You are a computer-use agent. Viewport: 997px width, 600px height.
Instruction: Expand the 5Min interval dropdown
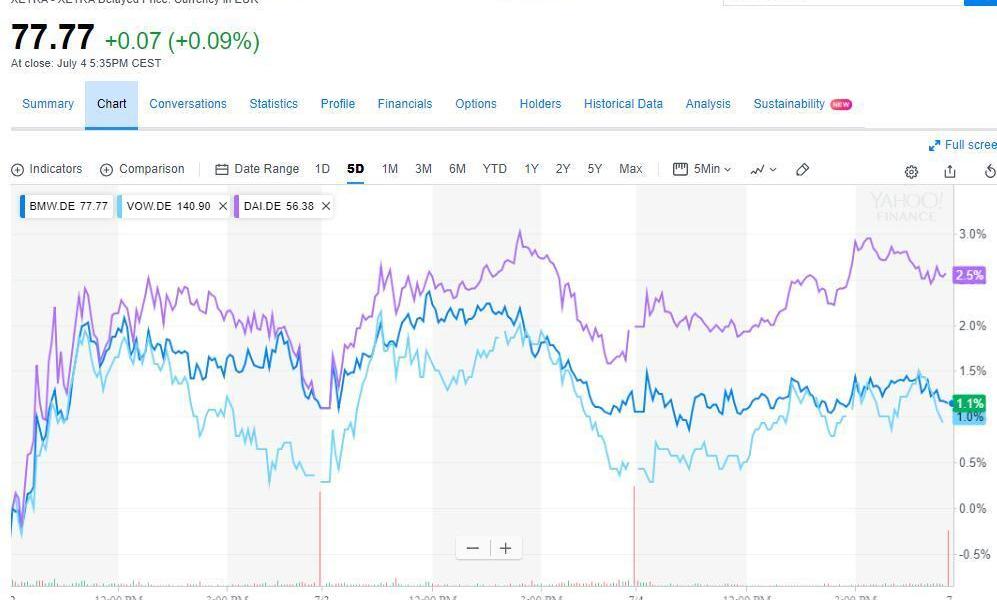click(x=703, y=169)
